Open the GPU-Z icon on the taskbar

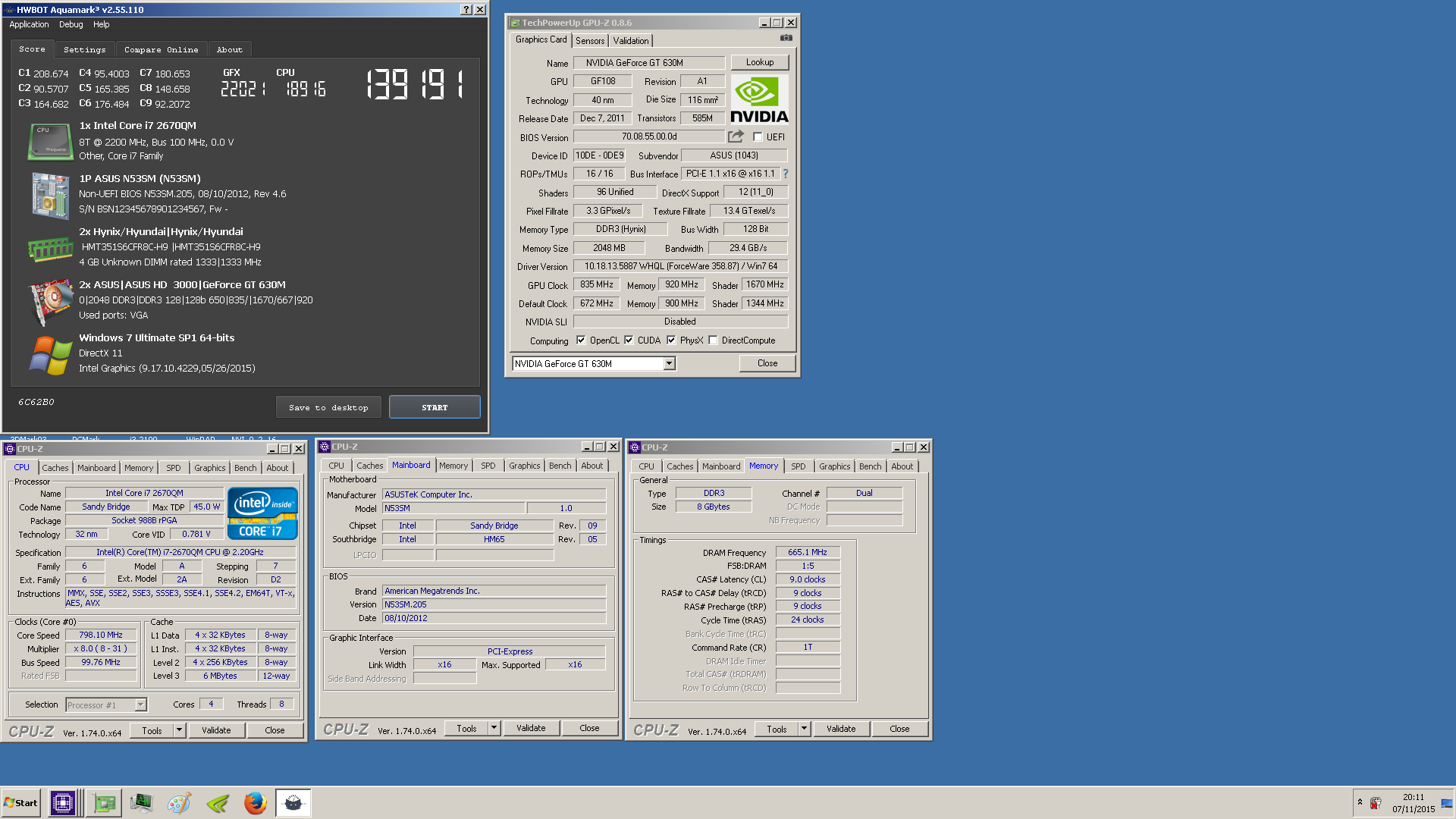click(x=104, y=802)
